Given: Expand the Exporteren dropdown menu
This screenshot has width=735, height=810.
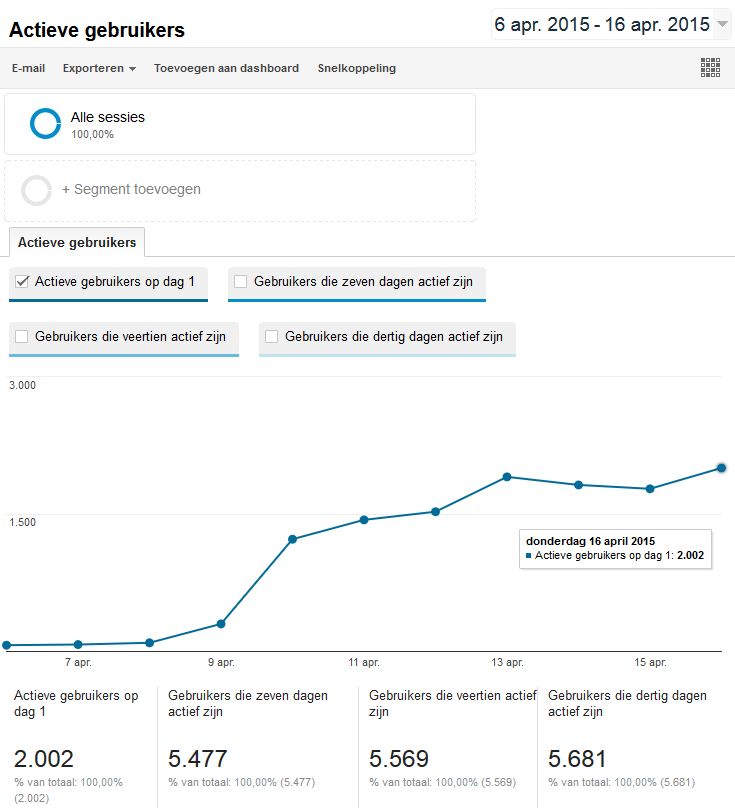Looking at the screenshot, I should pyautogui.click(x=99, y=68).
